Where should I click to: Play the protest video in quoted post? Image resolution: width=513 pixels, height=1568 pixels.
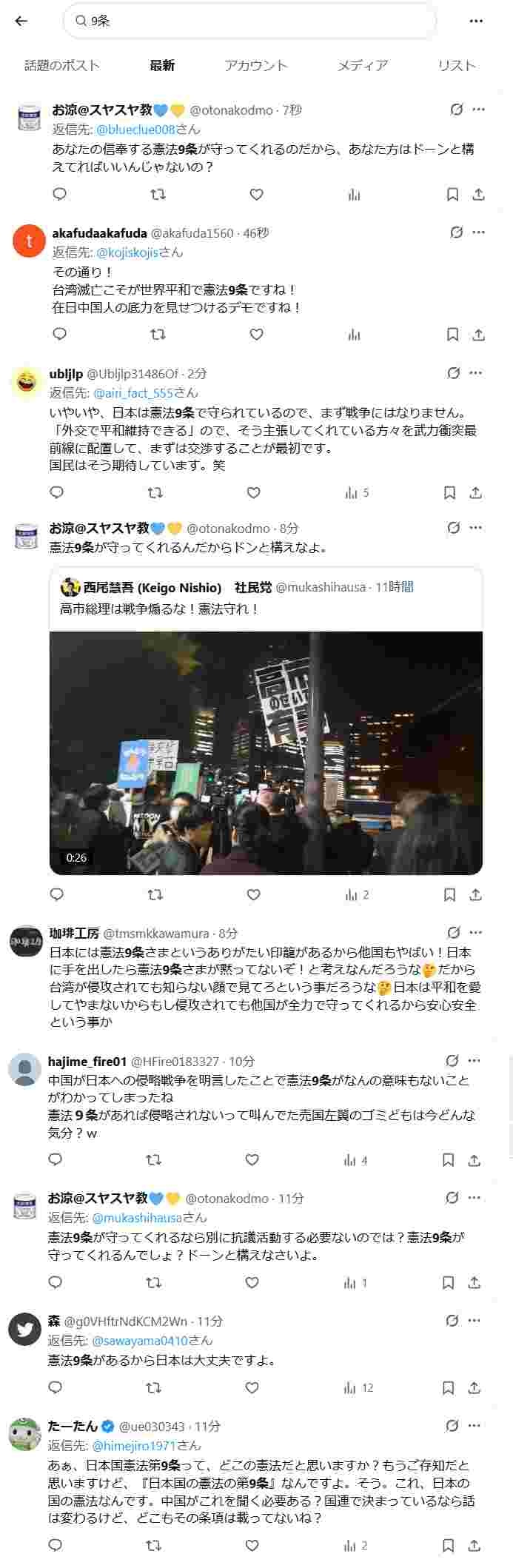[x=266, y=753]
